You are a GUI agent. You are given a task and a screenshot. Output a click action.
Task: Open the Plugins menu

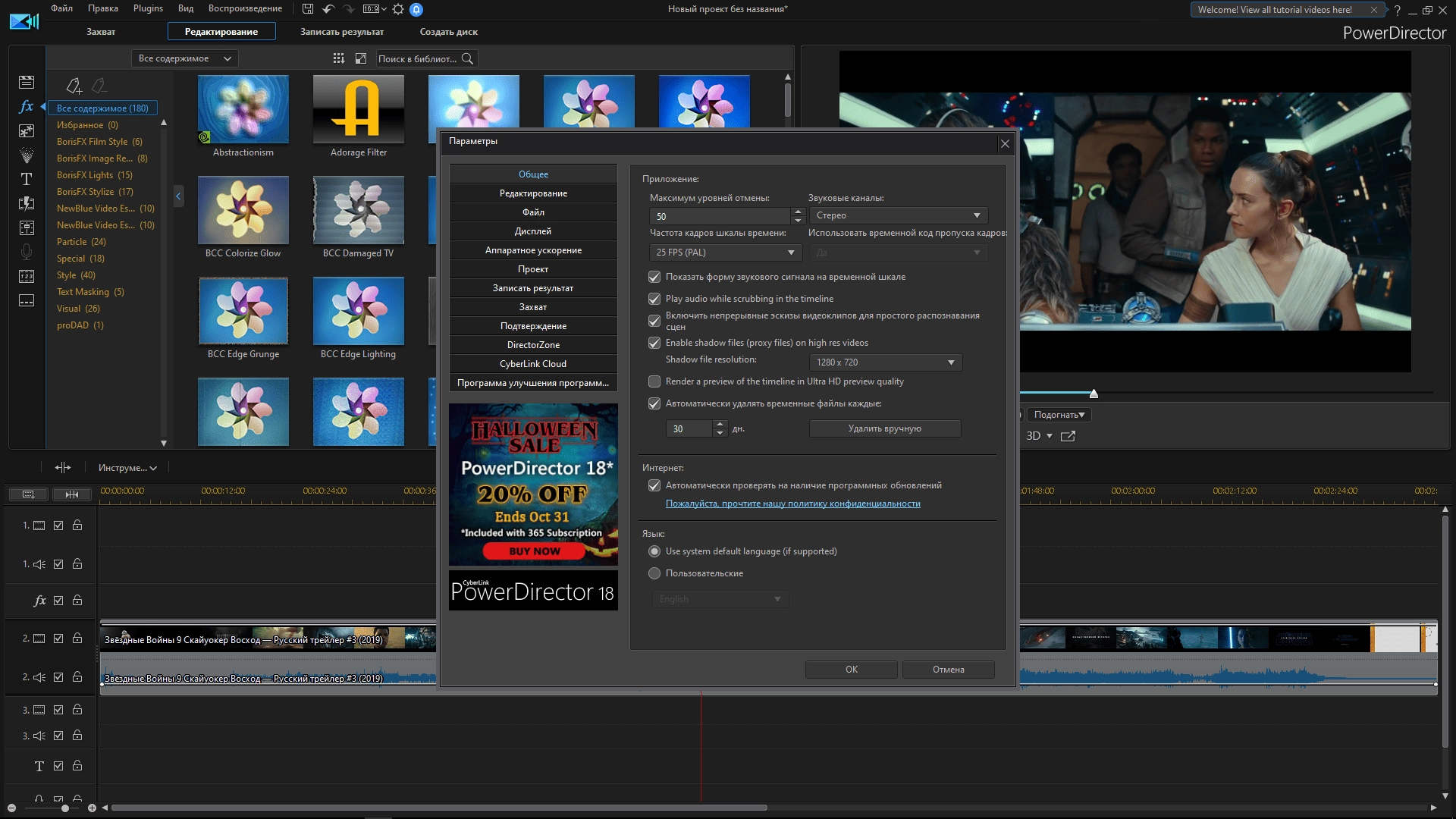[x=148, y=8]
